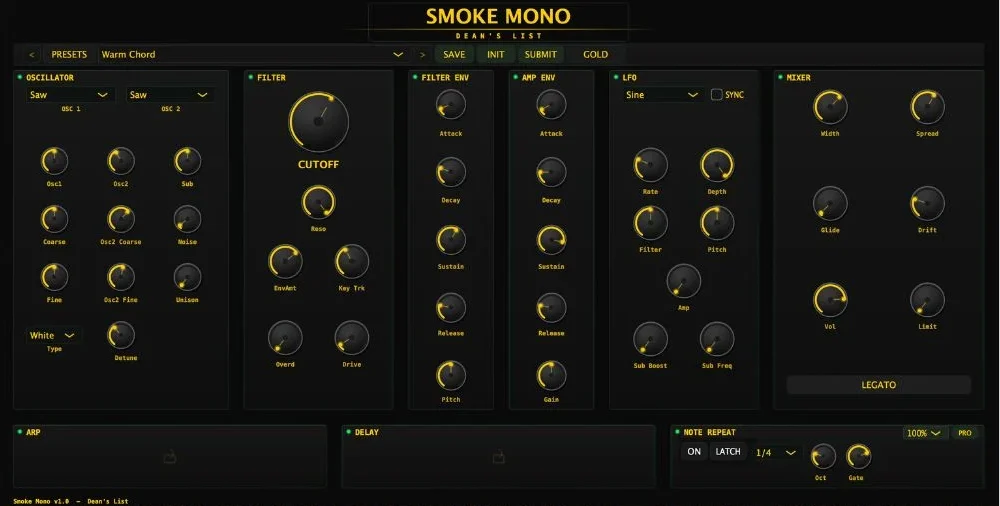
Task: Click the LFO Rate knob
Action: pyautogui.click(x=651, y=165)
